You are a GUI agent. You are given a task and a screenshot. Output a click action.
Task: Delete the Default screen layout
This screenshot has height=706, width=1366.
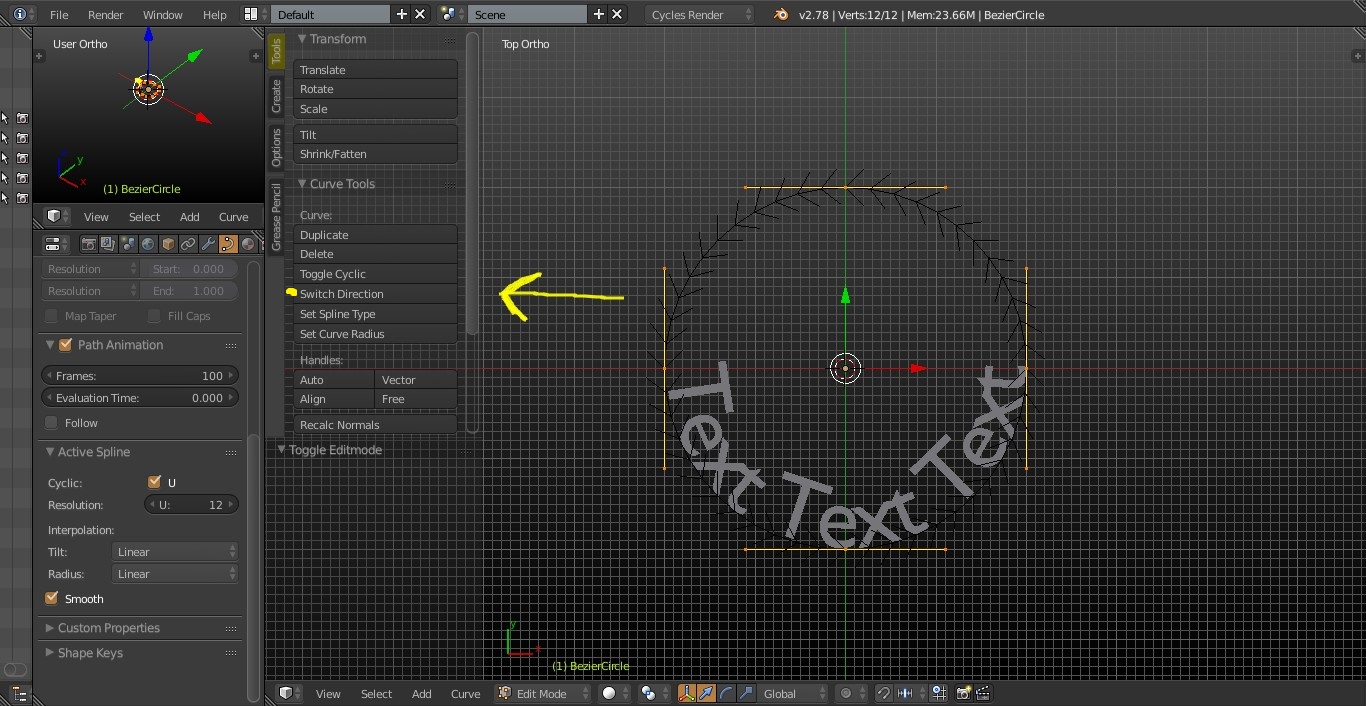(x=420, y=14)
